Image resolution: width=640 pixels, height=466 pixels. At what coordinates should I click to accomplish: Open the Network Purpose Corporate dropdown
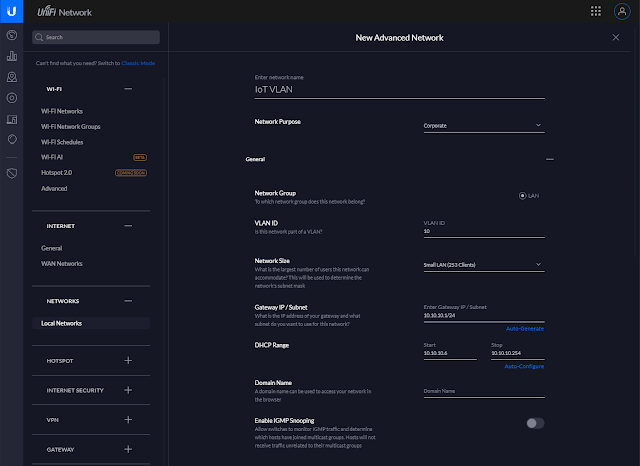(484, 126)
